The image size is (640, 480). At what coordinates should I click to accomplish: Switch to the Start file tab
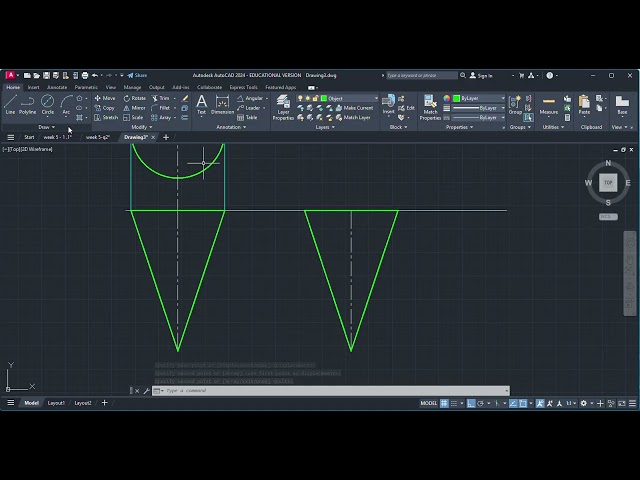pyautogui.click(x=29, y=137)
